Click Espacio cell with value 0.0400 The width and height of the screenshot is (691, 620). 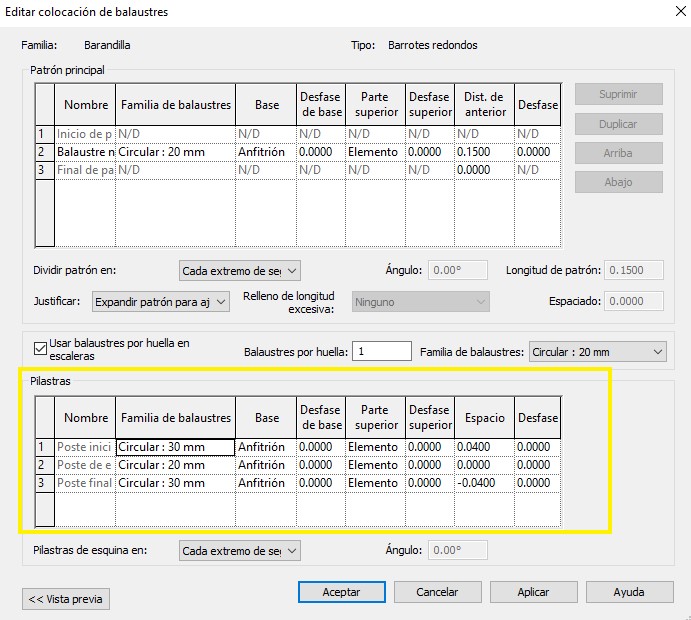pyautogui.click(x=484, y=447)
